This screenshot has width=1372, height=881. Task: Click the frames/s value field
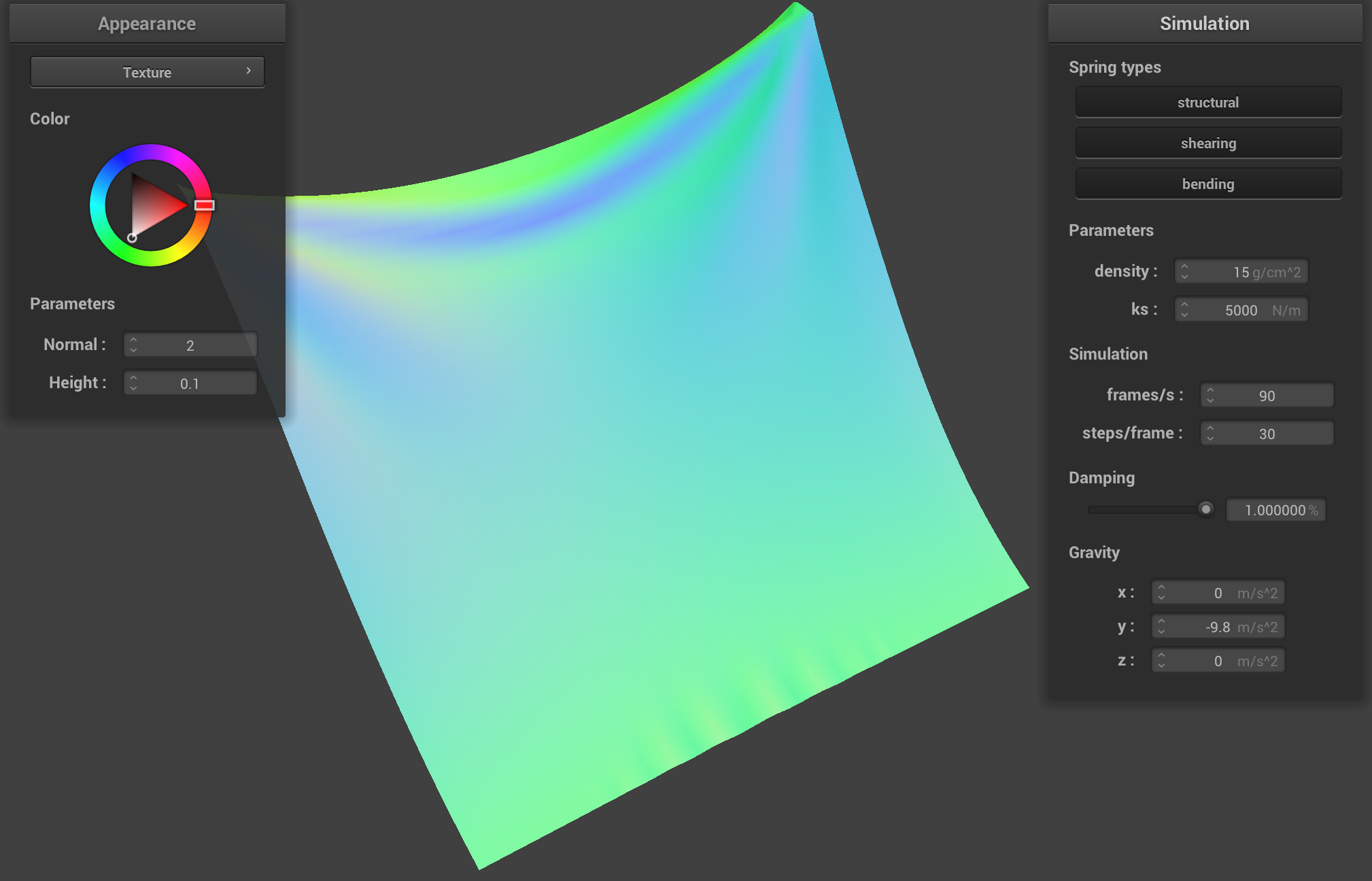click(x=1267, y=396)
